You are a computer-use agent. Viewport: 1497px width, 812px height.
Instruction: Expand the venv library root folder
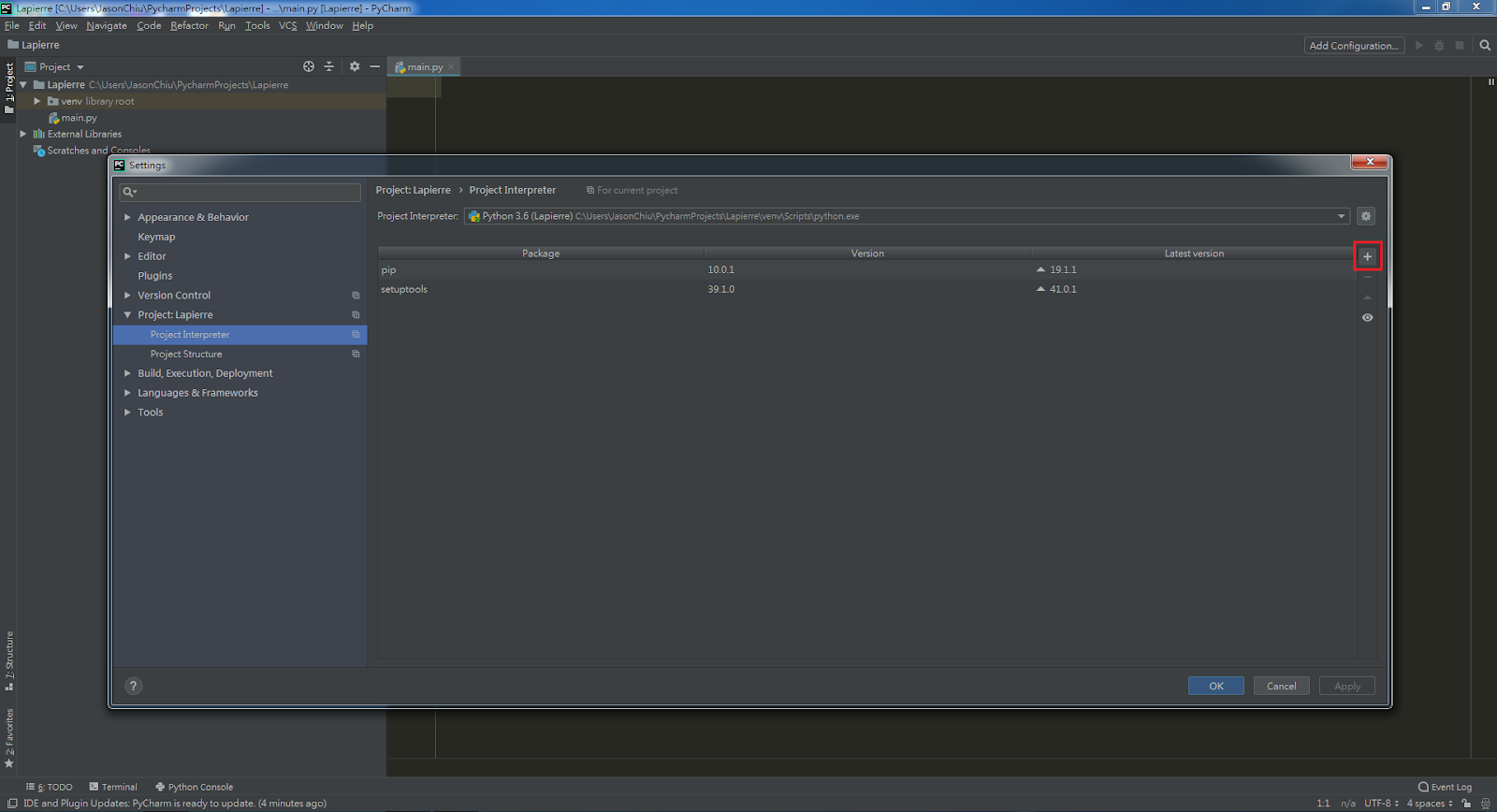coord(36,101)
